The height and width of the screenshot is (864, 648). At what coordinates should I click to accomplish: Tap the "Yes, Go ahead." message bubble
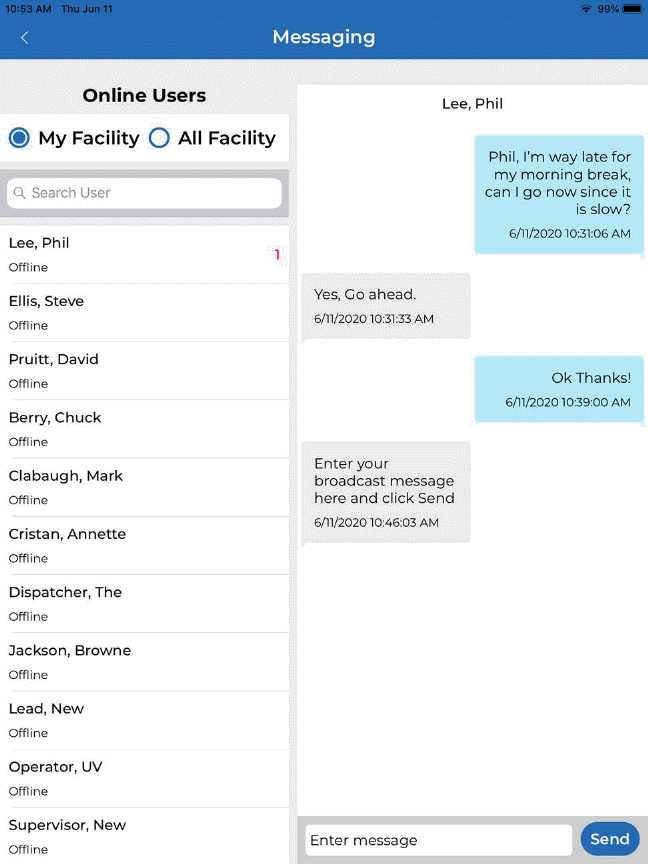pos(385,305)
